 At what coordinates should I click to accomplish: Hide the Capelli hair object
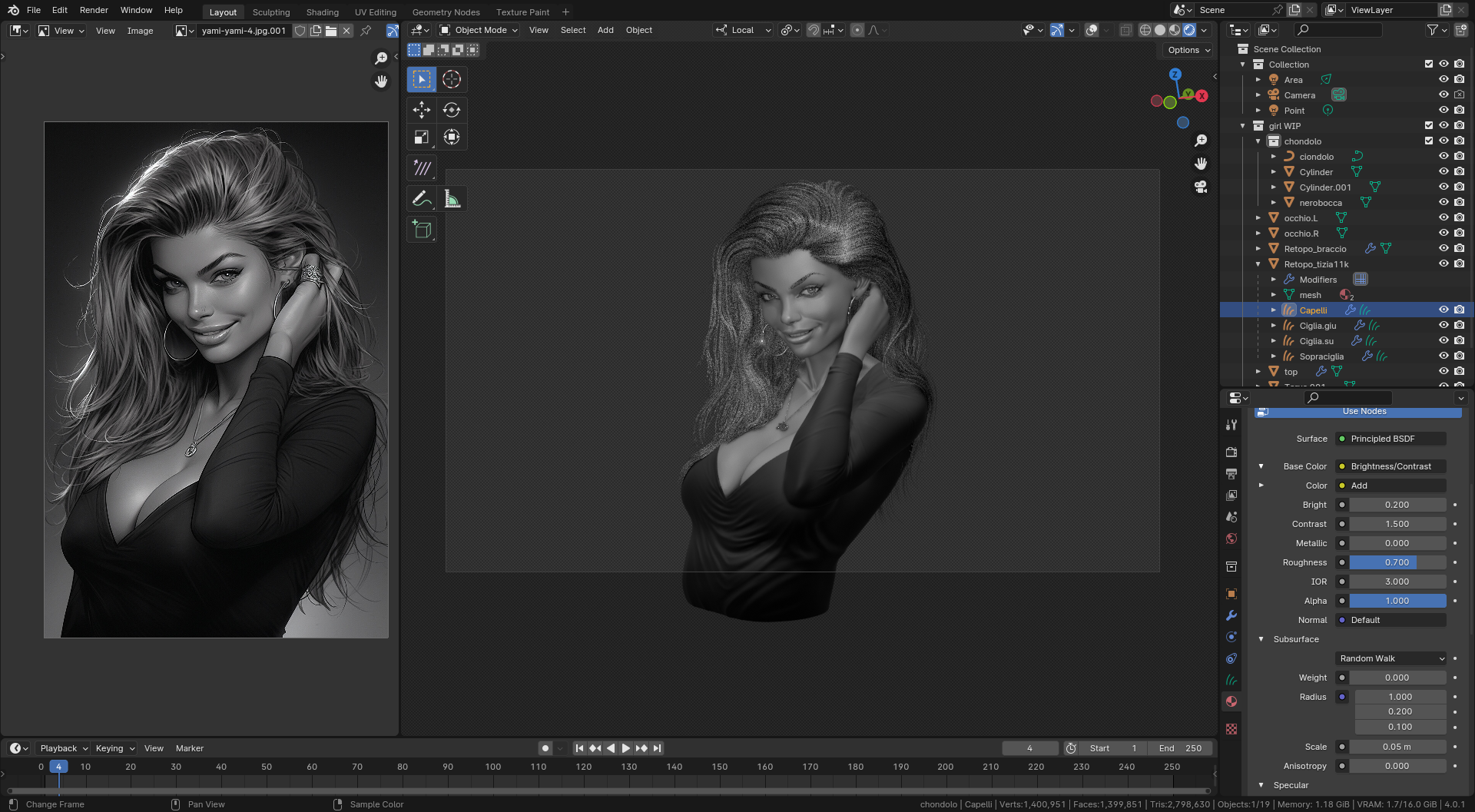point(1444,310)
